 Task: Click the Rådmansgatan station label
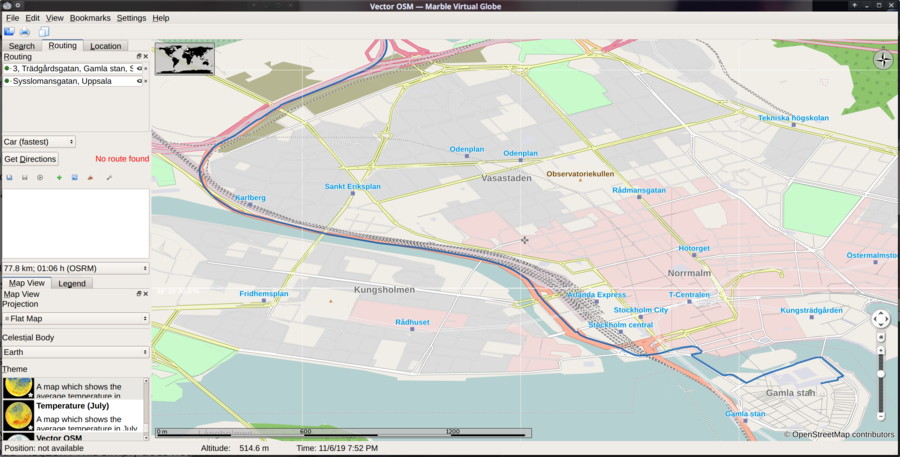639,190
